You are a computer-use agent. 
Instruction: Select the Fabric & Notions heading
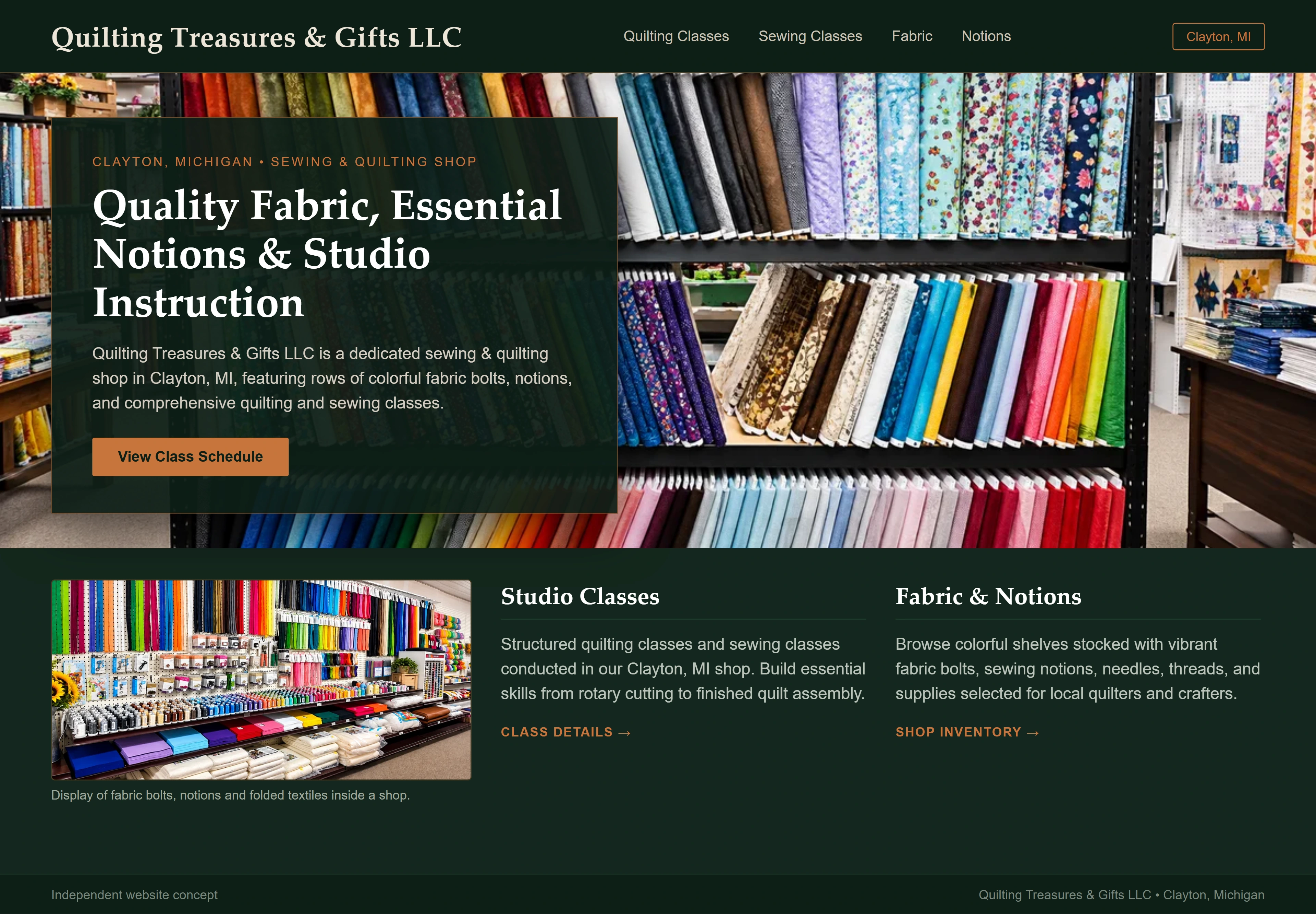tap(988, 596)
